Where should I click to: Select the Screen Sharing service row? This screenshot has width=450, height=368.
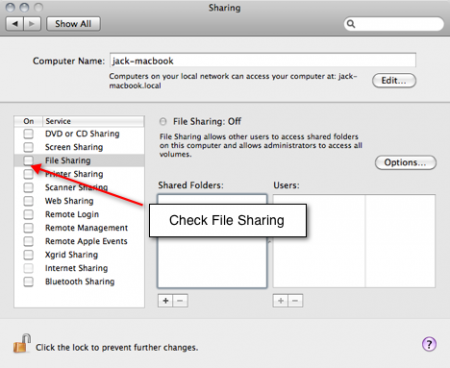click(79, 147)
